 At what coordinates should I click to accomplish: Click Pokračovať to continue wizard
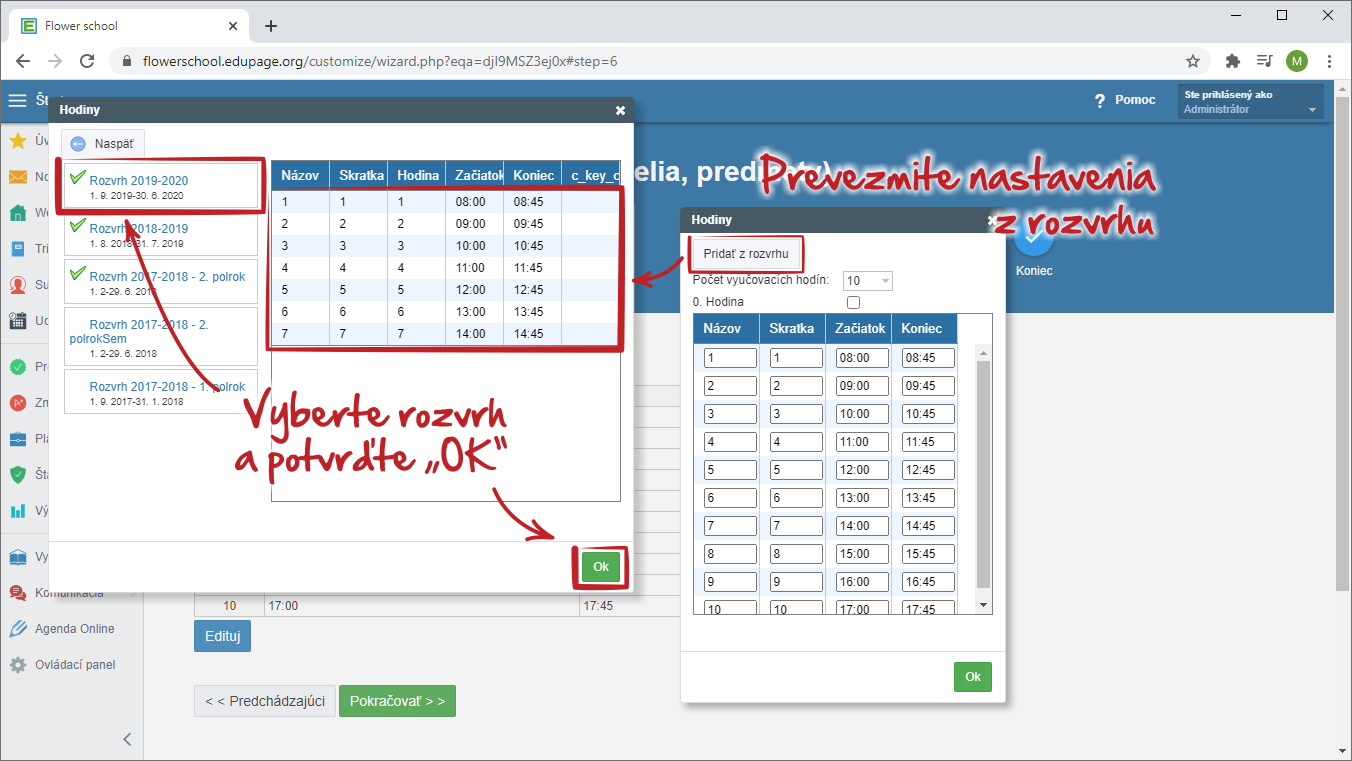click(397, 701)
